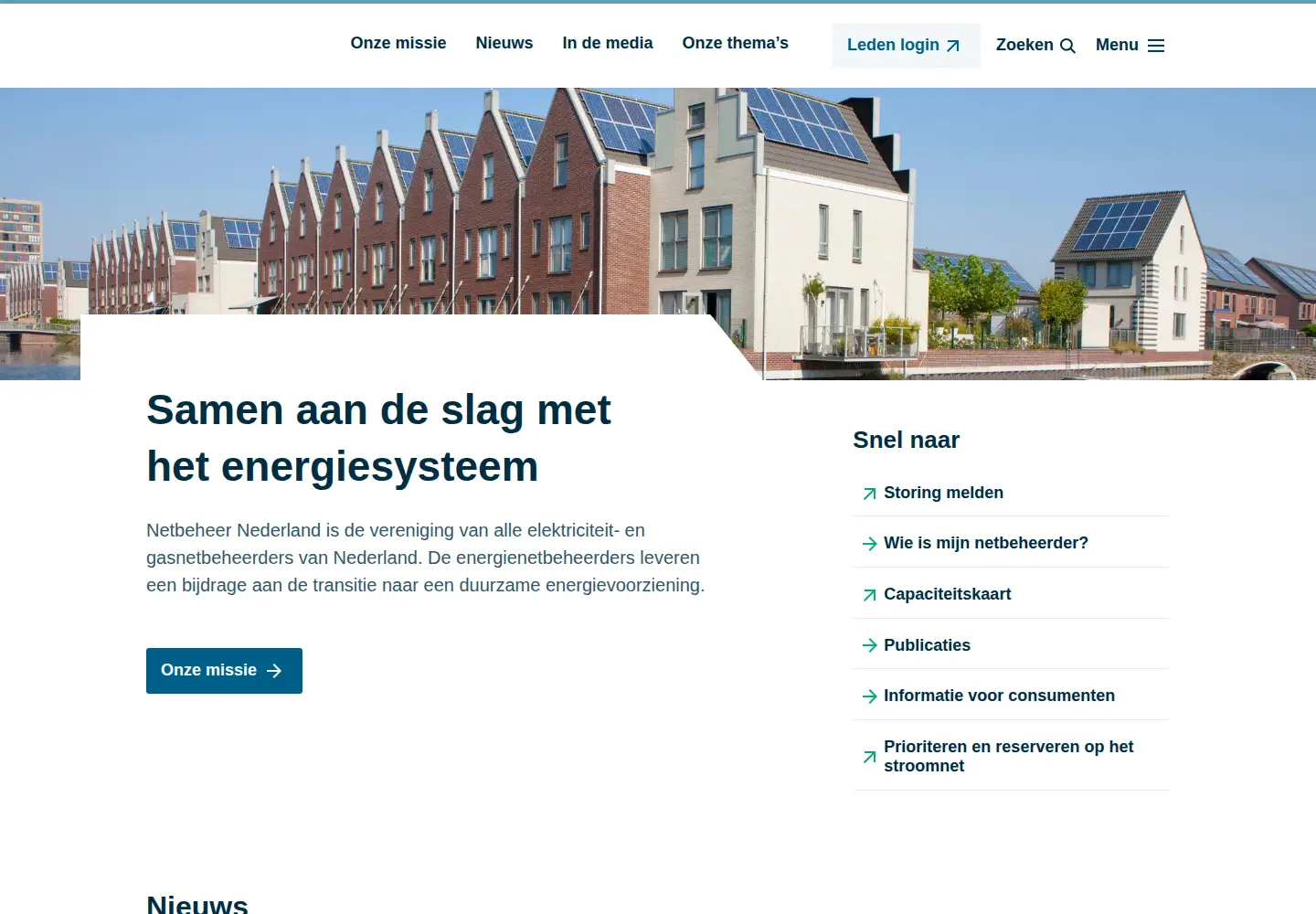
Task: Go to the Publicaties link
Action: click(x=927, y=645)
